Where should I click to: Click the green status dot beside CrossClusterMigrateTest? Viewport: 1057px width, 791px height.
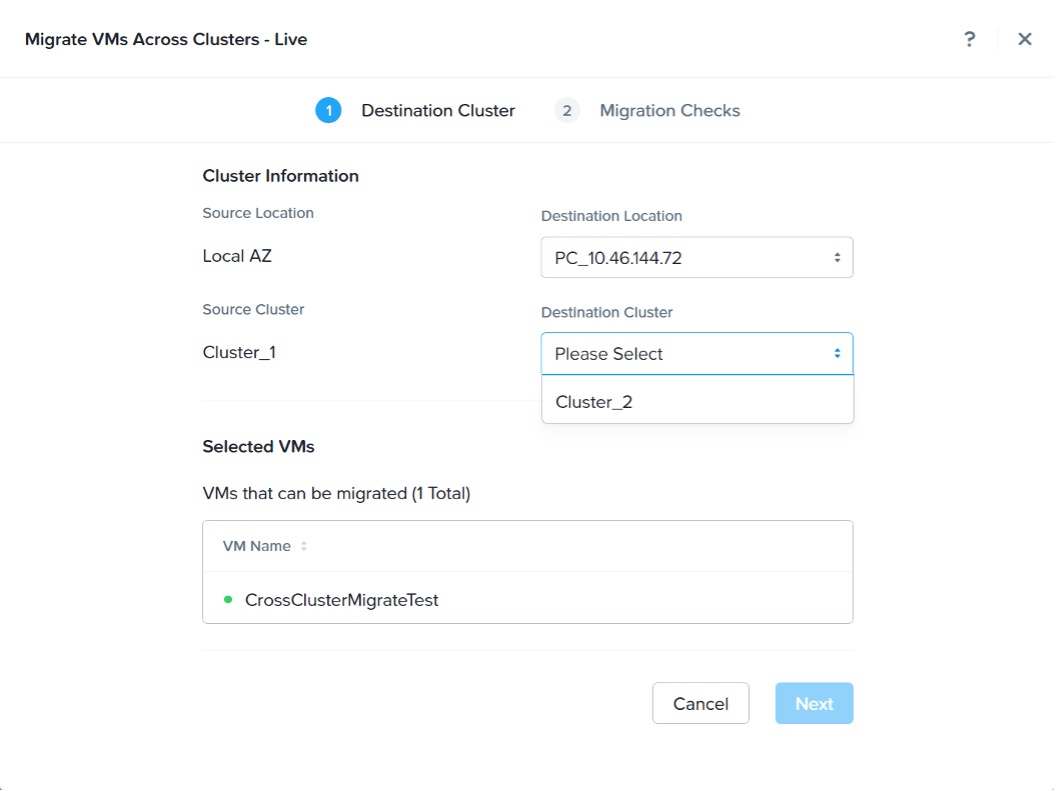point(228,600)
